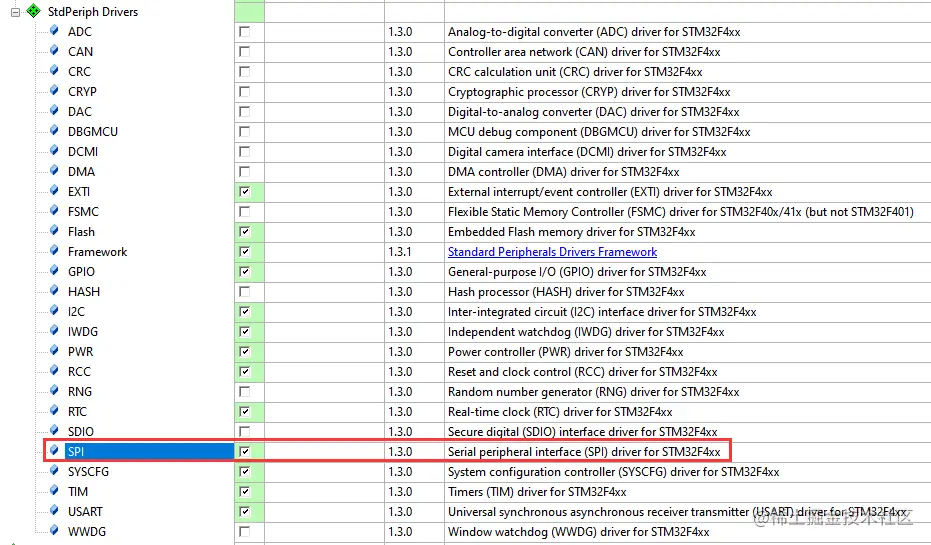
Task: Click the I2C component icon
Action: click(x=54, y=310)
